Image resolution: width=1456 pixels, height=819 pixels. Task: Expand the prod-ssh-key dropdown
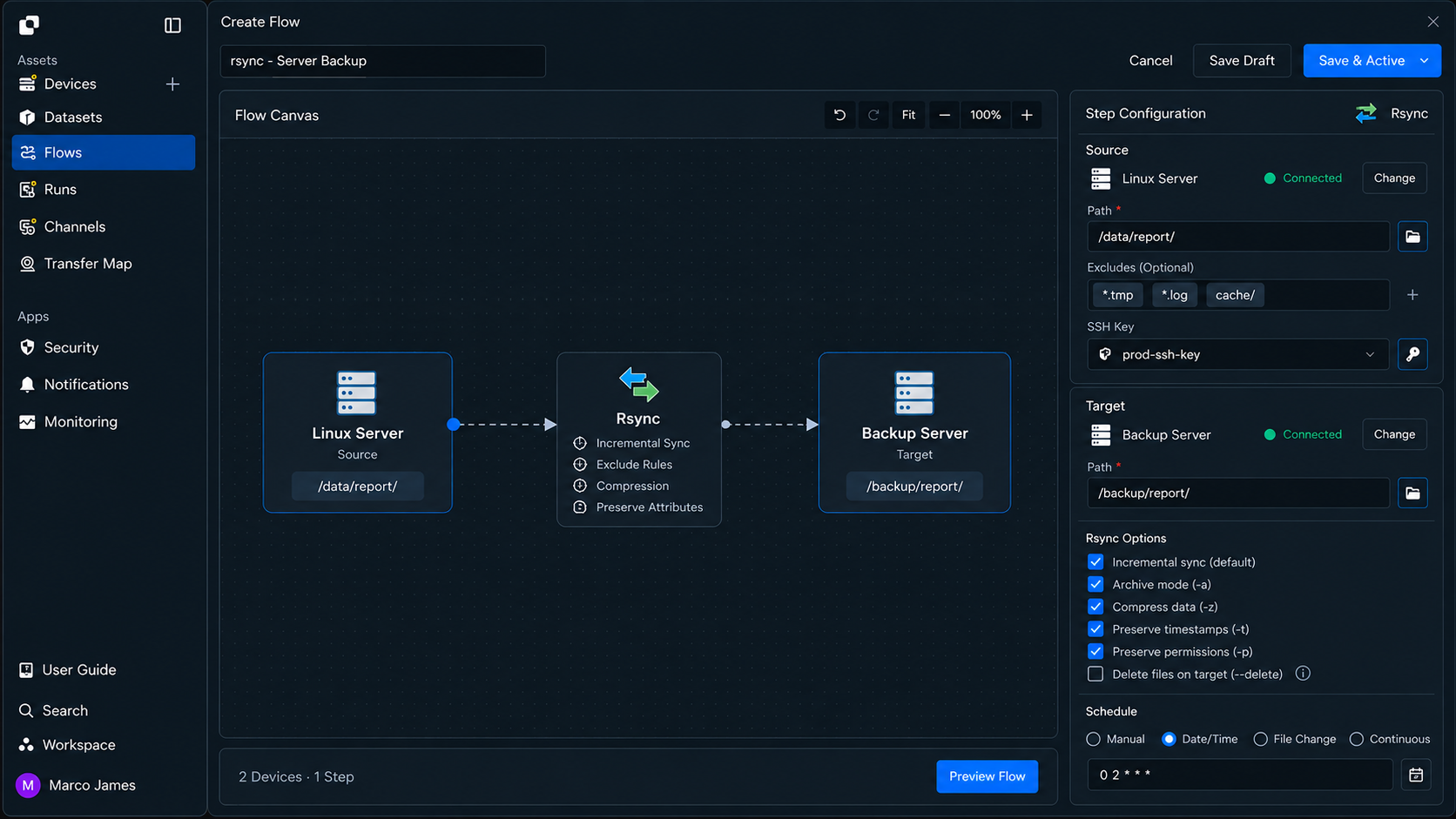[1238, 354]
